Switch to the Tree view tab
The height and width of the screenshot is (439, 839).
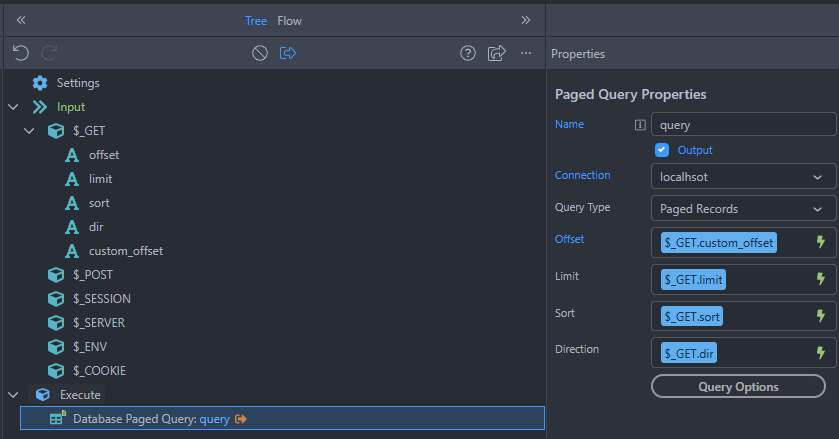tap(256, 21)
